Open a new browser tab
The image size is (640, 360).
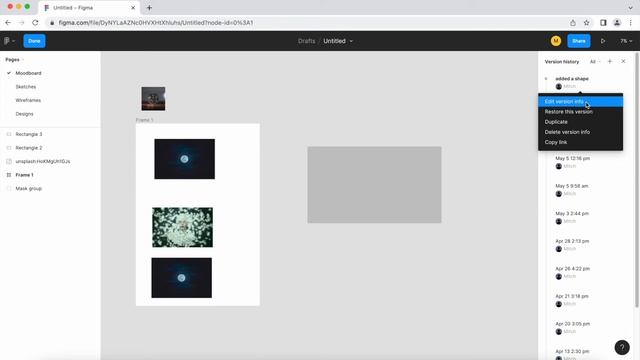click(149, 8)
